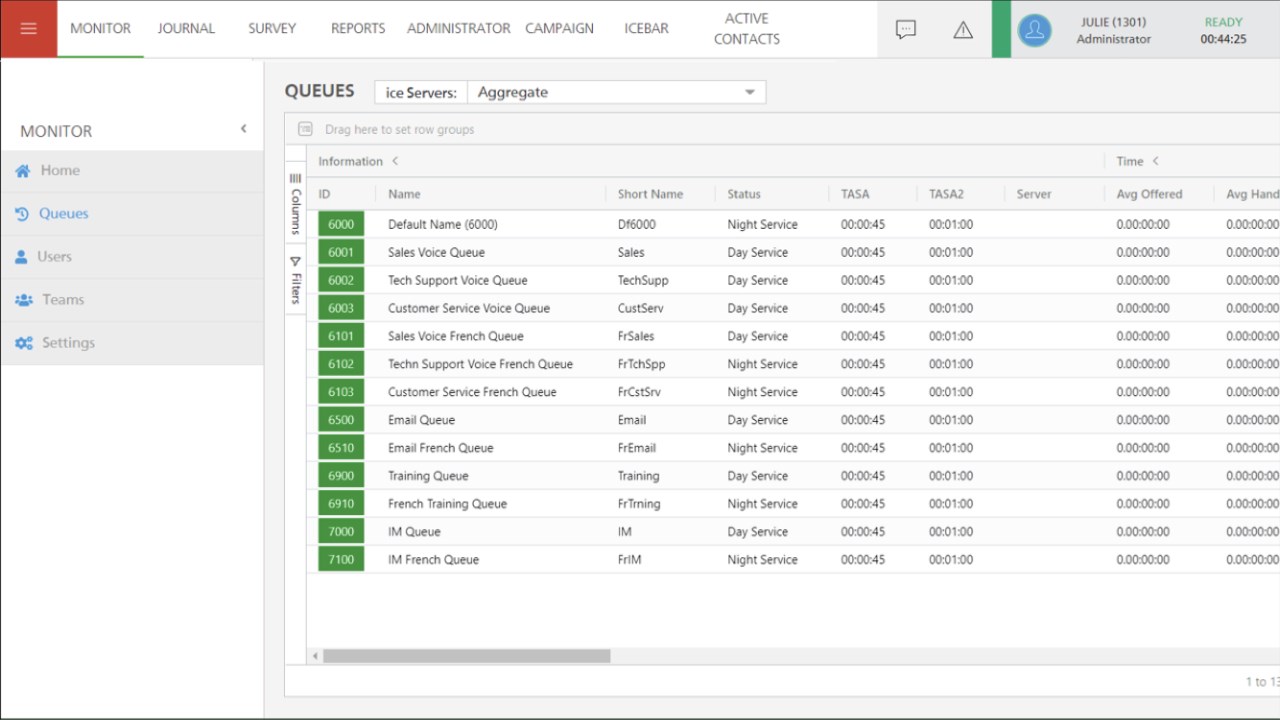Open the CAMPAIGN tab
This screenshot has height=720, width=1280.
pos(559,28)
